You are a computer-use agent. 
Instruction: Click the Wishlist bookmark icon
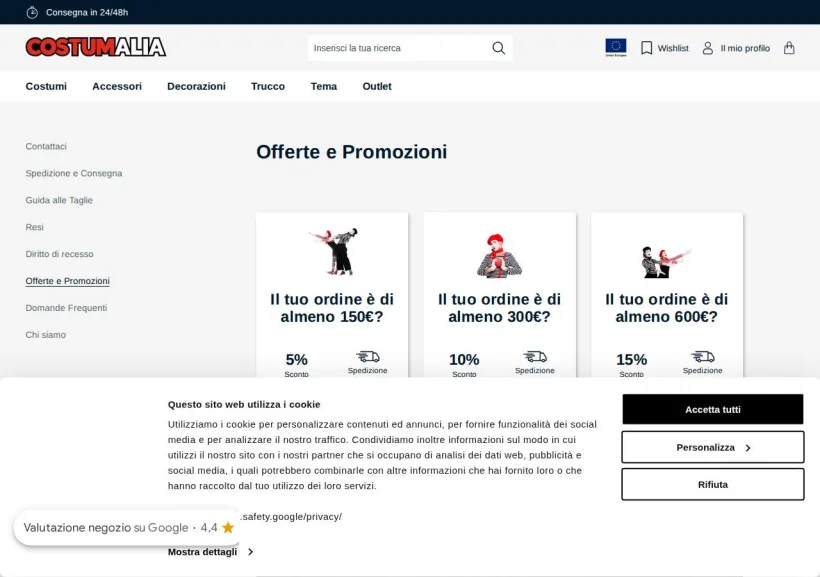point(646,48)
